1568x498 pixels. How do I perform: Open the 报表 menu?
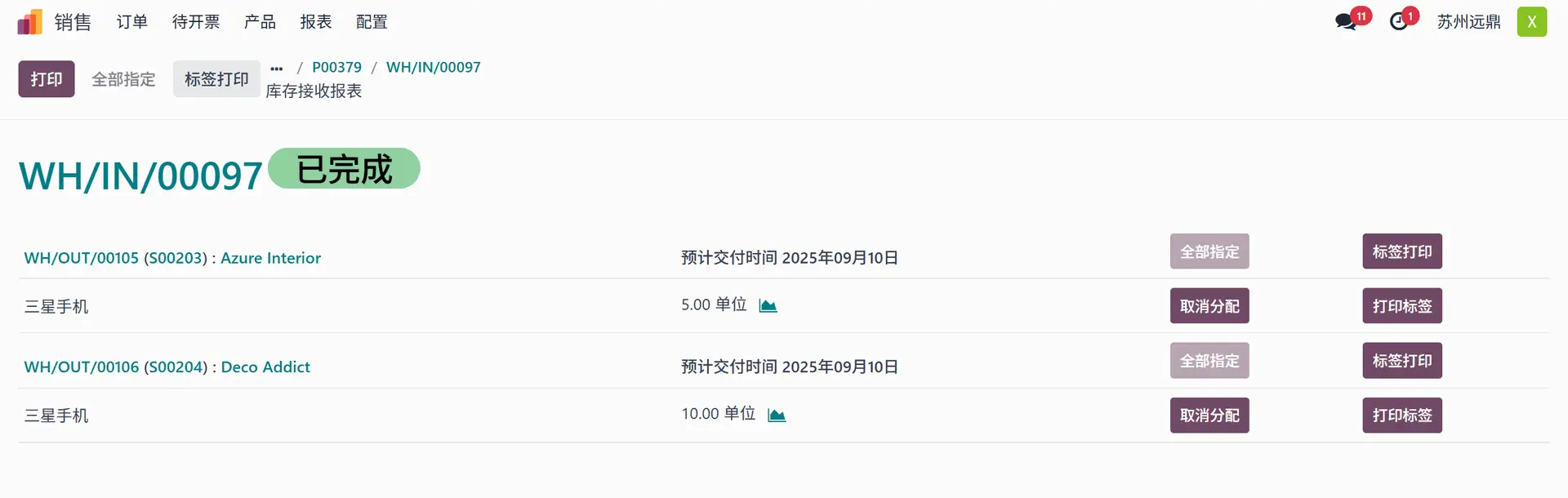click(x=316, y=22)
